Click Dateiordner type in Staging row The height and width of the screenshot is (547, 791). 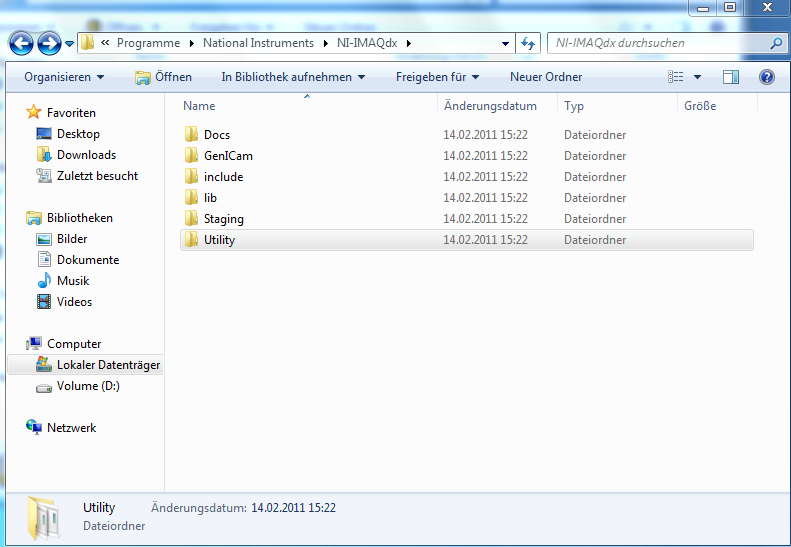(x=595, y=219)
